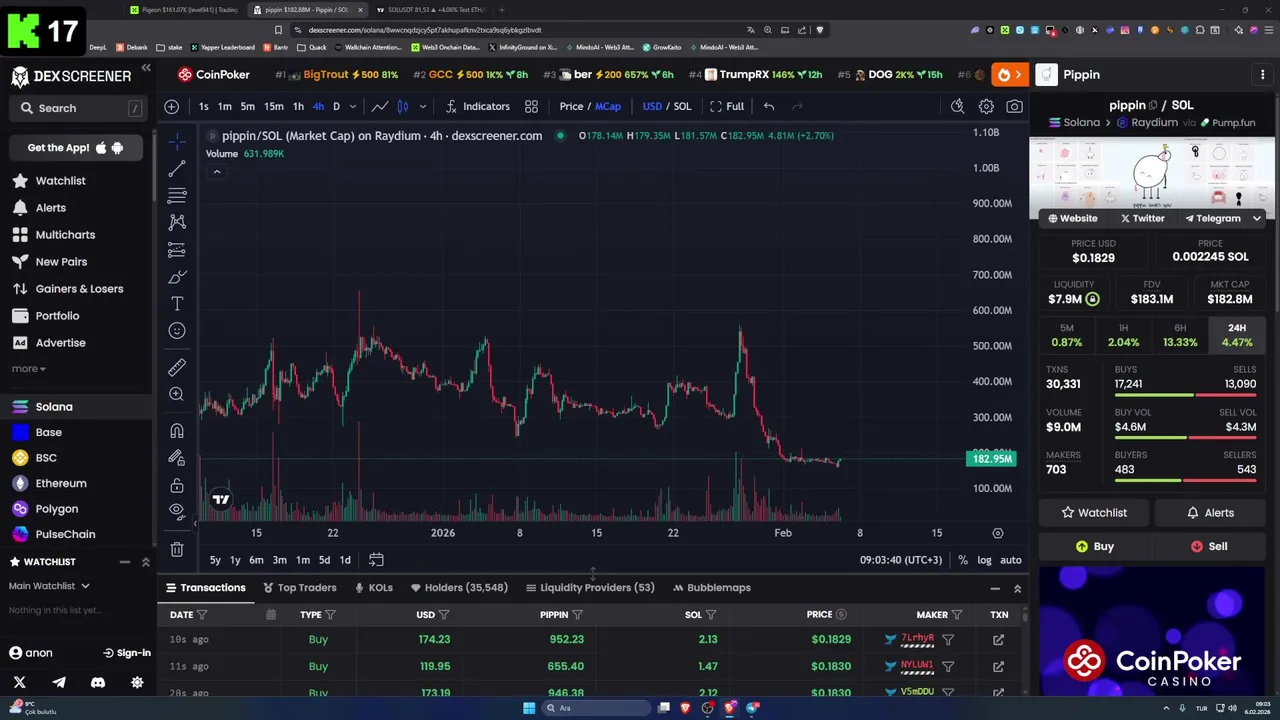The height and width of the screenshot is (720, 1280).
Task: Click the red Sell button
Action: pyautogui.click(x=1209, y=547)
